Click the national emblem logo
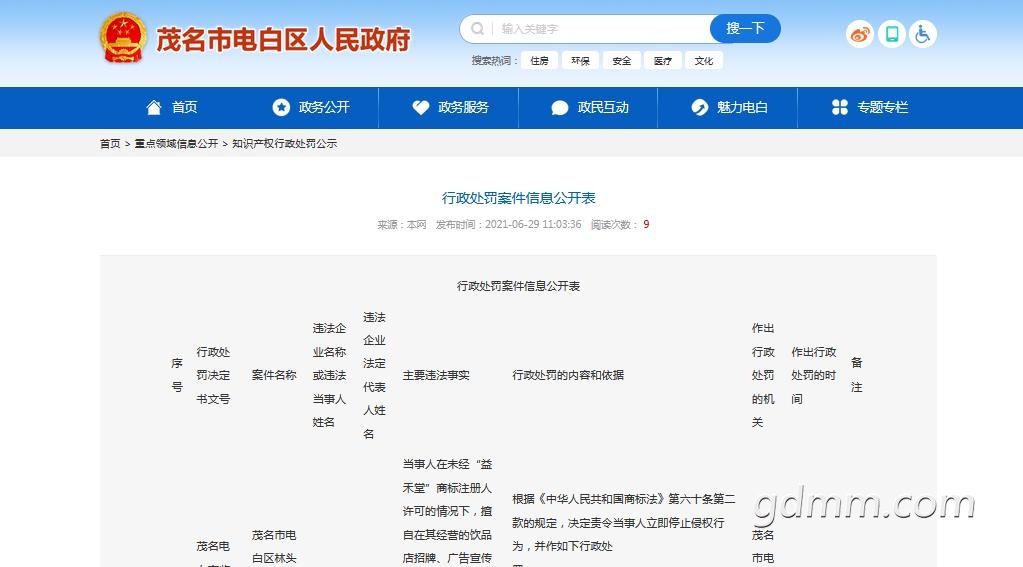Viewport: 1023px width, 567px height. [x=123, y=38]
